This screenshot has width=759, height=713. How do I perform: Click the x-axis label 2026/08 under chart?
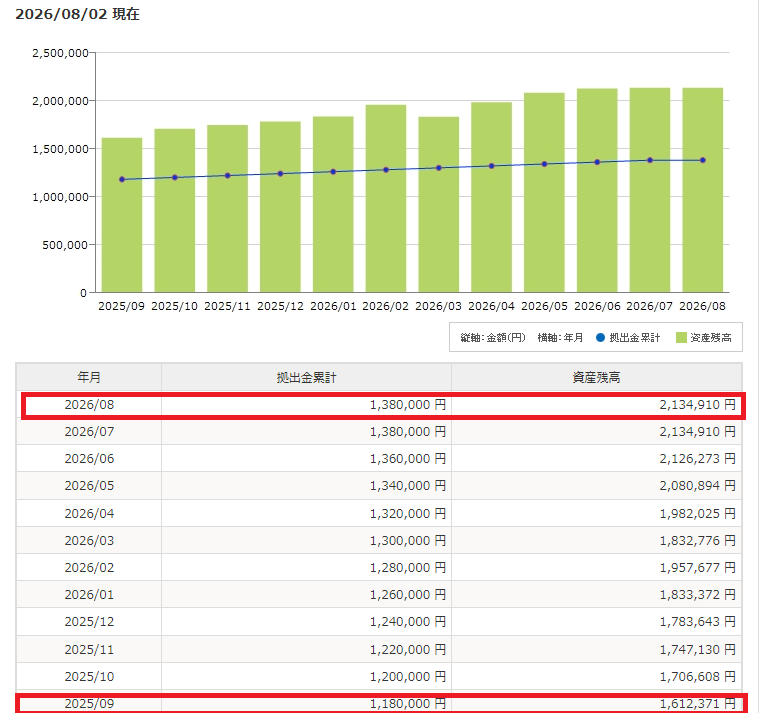(x=702, y=306)
